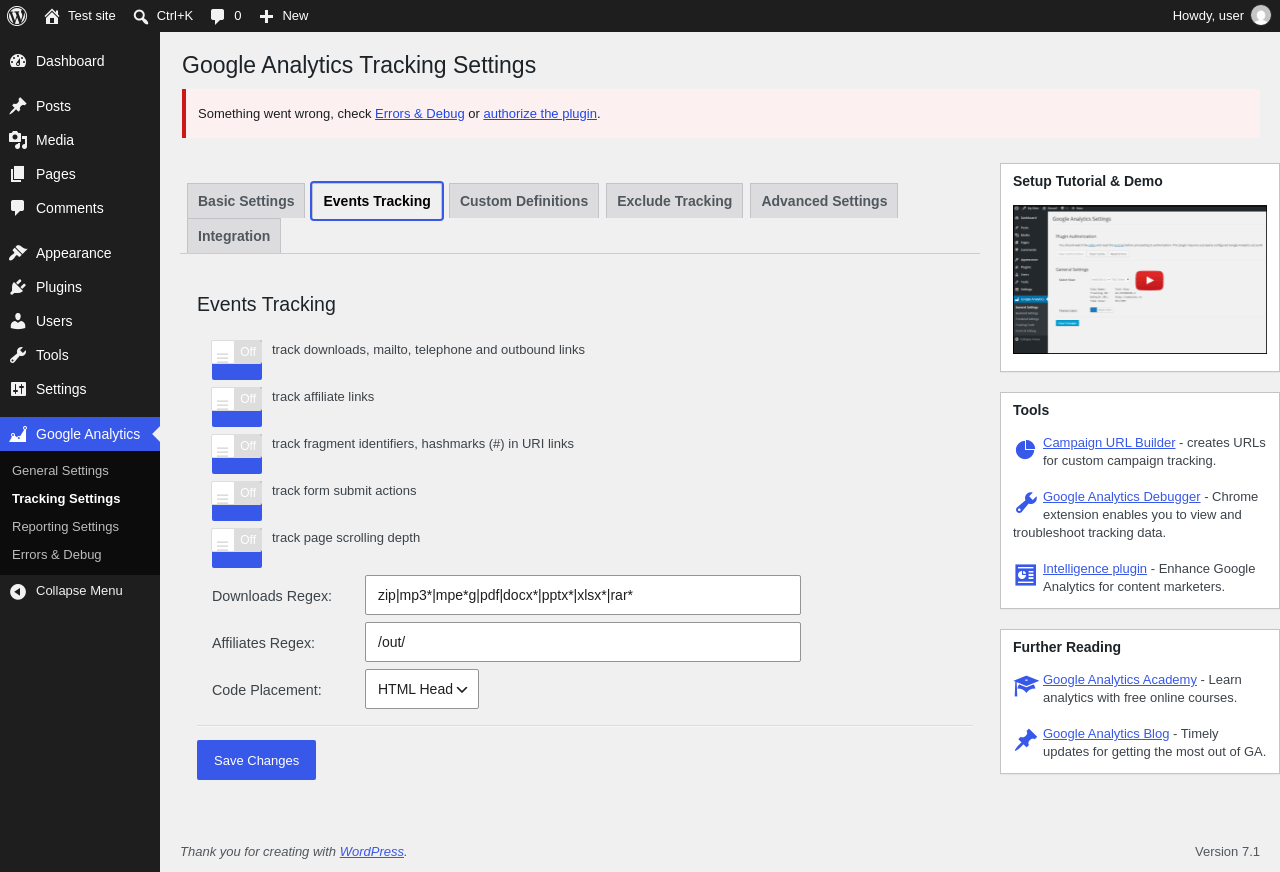Click the Howdy, user account menu
Viewport: 1280px width, 872px height.
click(x=1221, y=16)
